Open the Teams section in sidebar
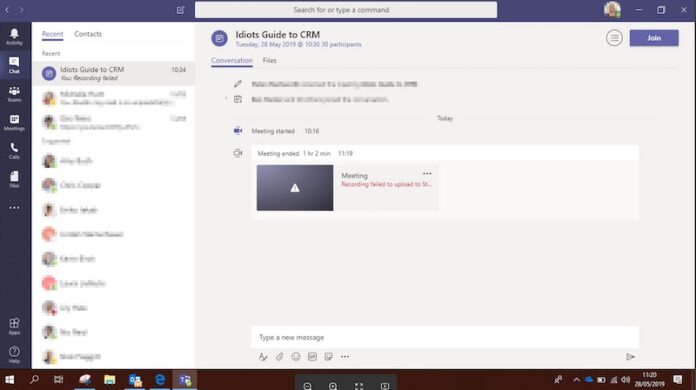The image size is (696, 390). coord(14,94)
